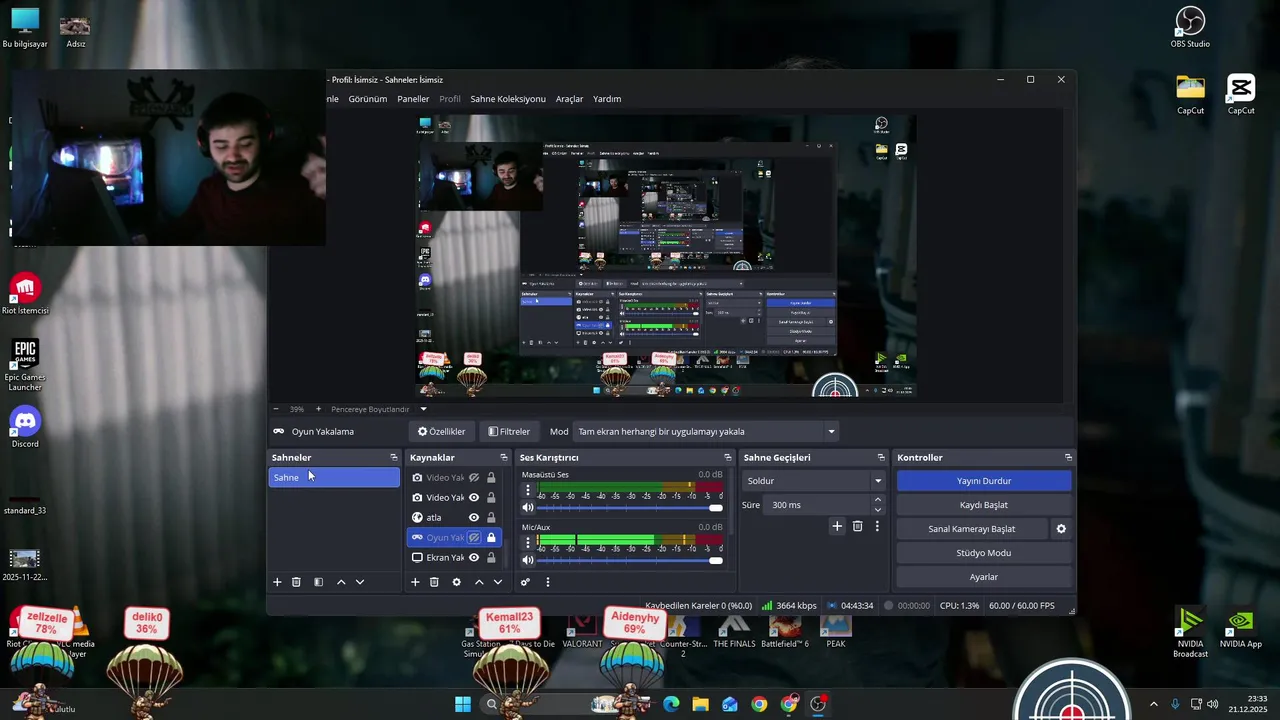
Task: Move selected source down in Kaynaklar
Action: (498, 582)
